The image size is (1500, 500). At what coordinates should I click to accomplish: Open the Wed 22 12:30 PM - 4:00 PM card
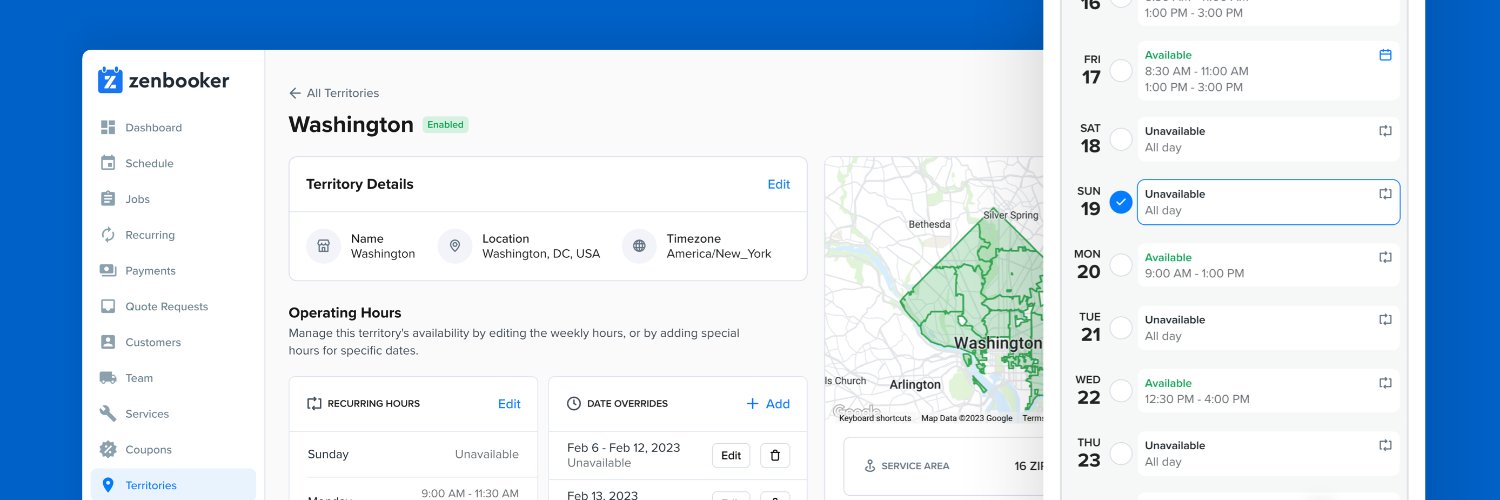(x=1268, y=391)
